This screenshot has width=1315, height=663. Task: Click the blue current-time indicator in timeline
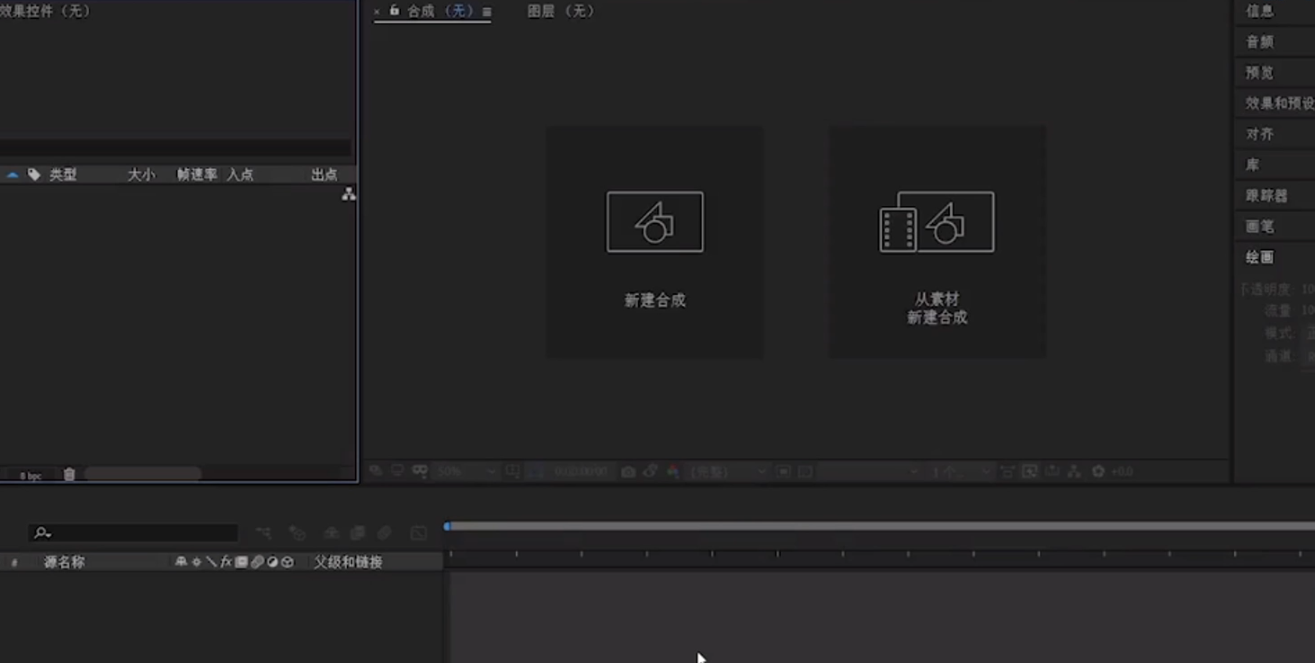point(447,526)
